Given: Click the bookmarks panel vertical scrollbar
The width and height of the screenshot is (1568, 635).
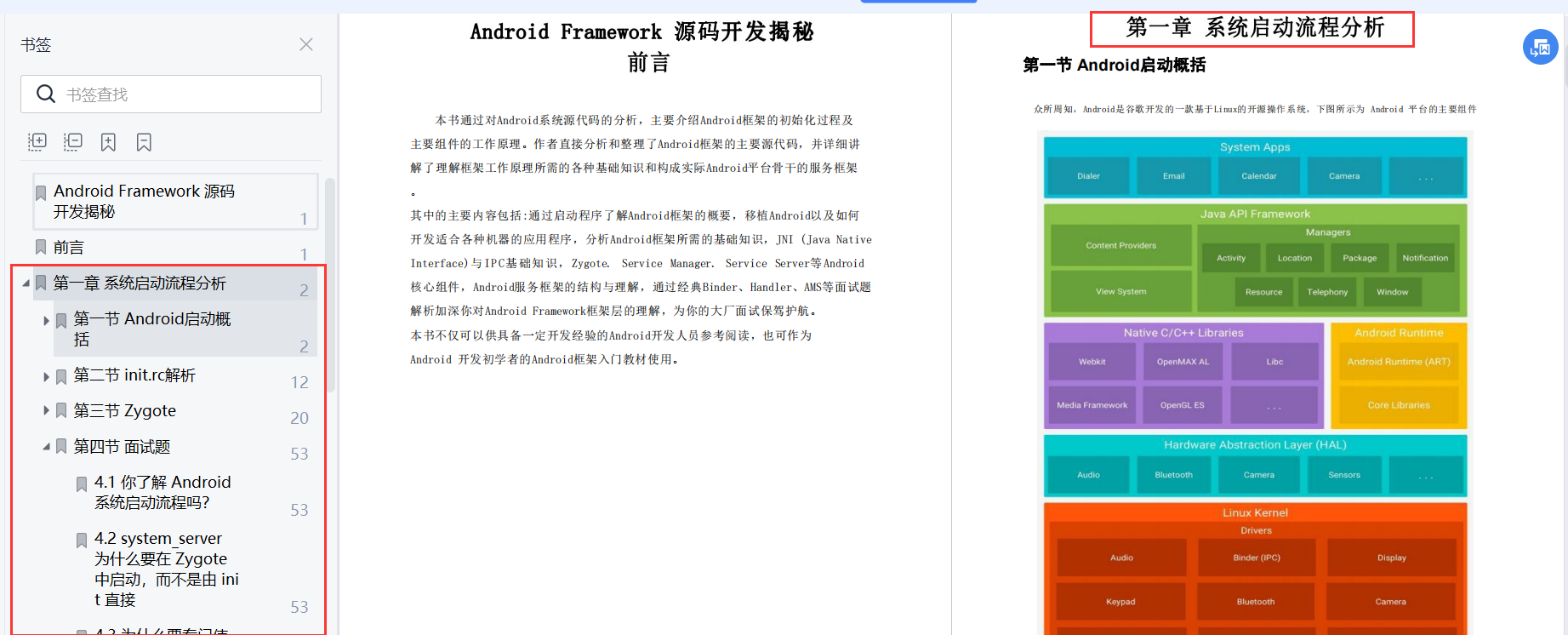Looking at the screenshot, I should point(330,285).
